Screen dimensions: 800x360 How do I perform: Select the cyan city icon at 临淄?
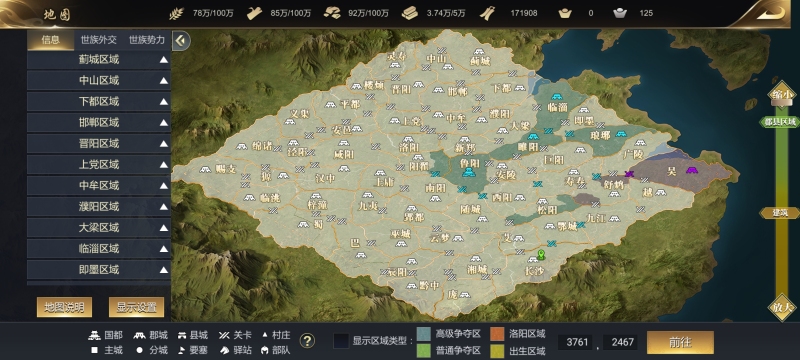pyautogui.click(x=557, y=96)
